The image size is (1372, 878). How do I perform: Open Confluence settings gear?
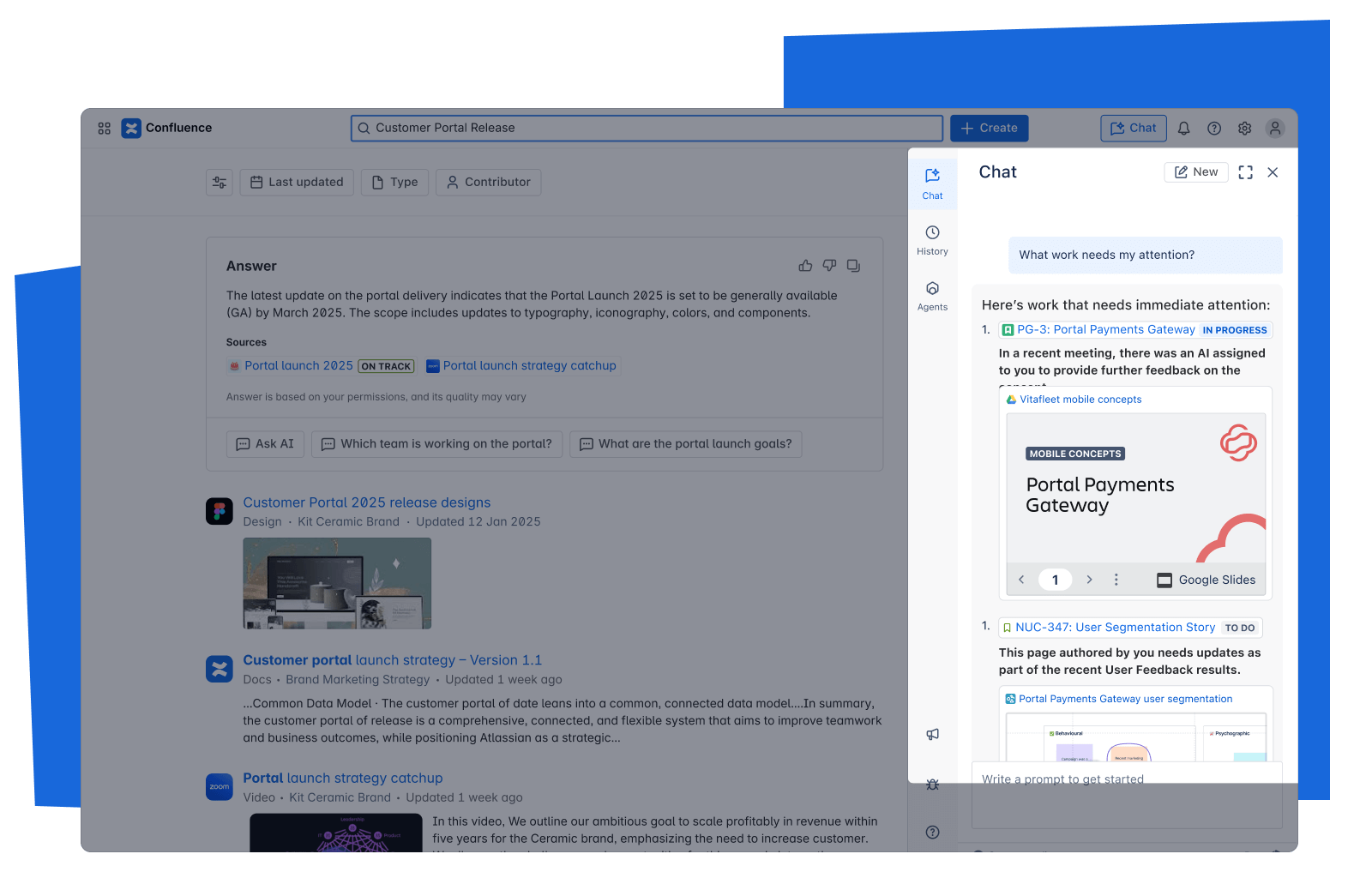pos(1244,128)
